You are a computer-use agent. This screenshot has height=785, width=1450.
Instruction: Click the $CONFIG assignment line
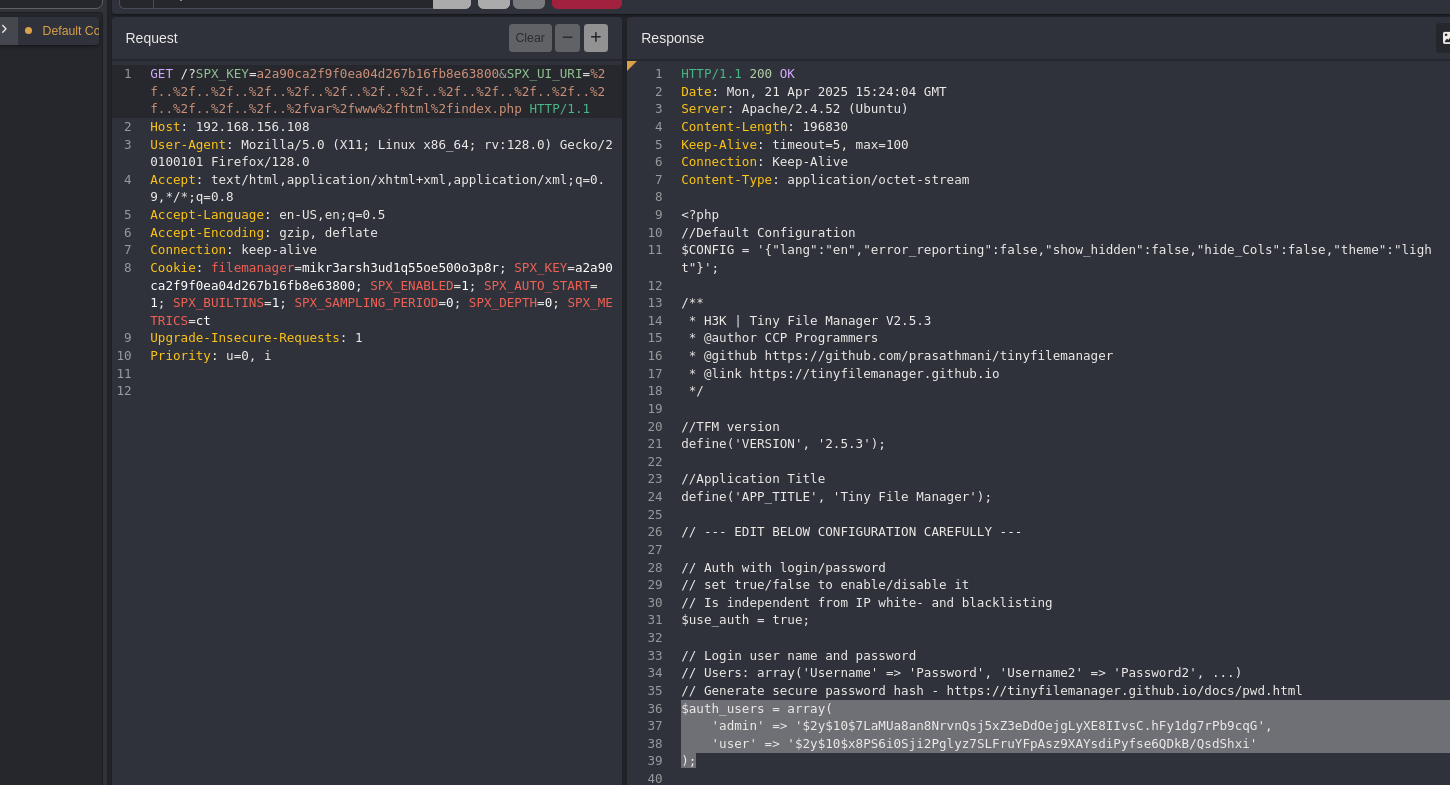(1056, 259)
